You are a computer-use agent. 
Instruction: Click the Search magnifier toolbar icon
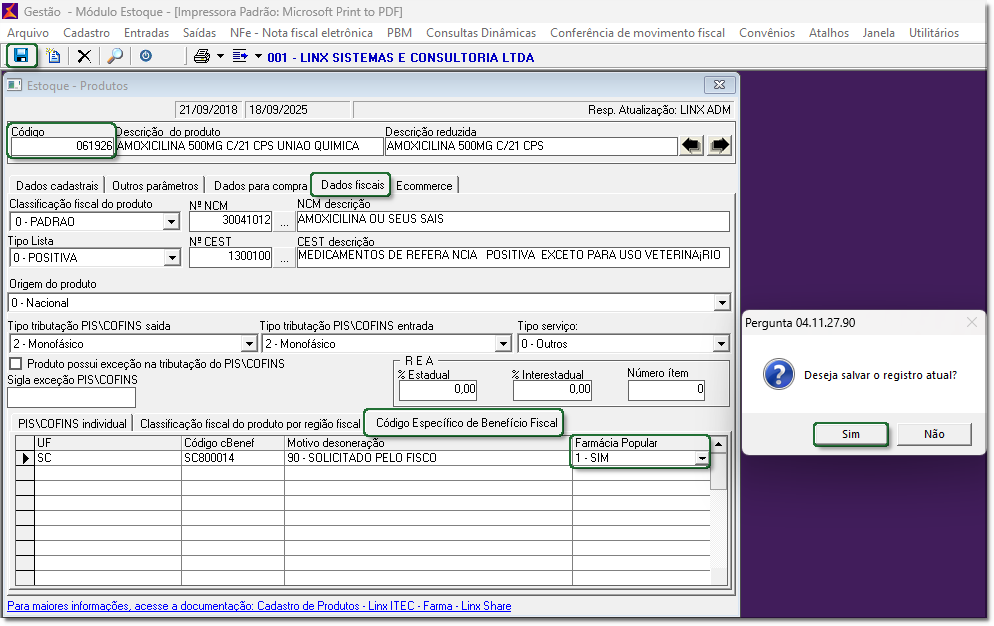point(115,56)
